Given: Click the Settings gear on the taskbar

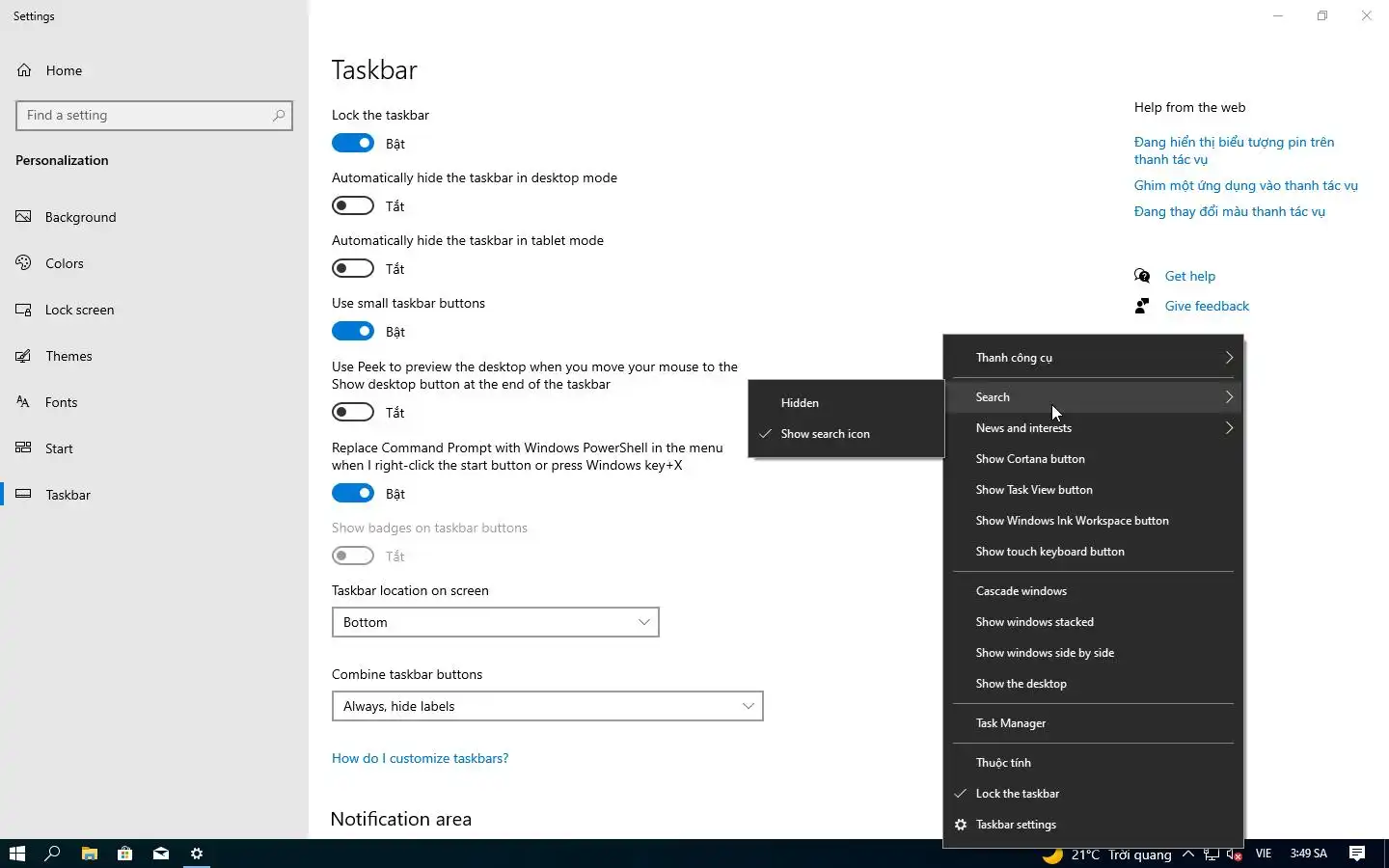Looking at the screenshot, I should [x=197, y=854].
